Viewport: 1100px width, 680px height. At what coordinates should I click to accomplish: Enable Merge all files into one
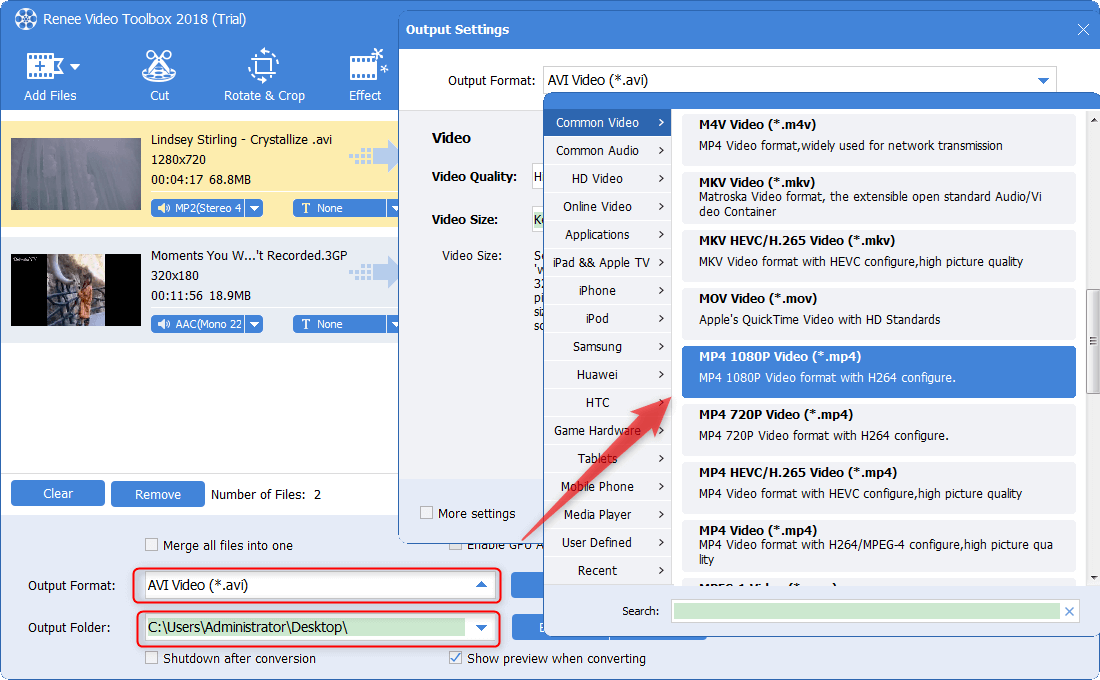pyautogui.click(x=152, y=545)
